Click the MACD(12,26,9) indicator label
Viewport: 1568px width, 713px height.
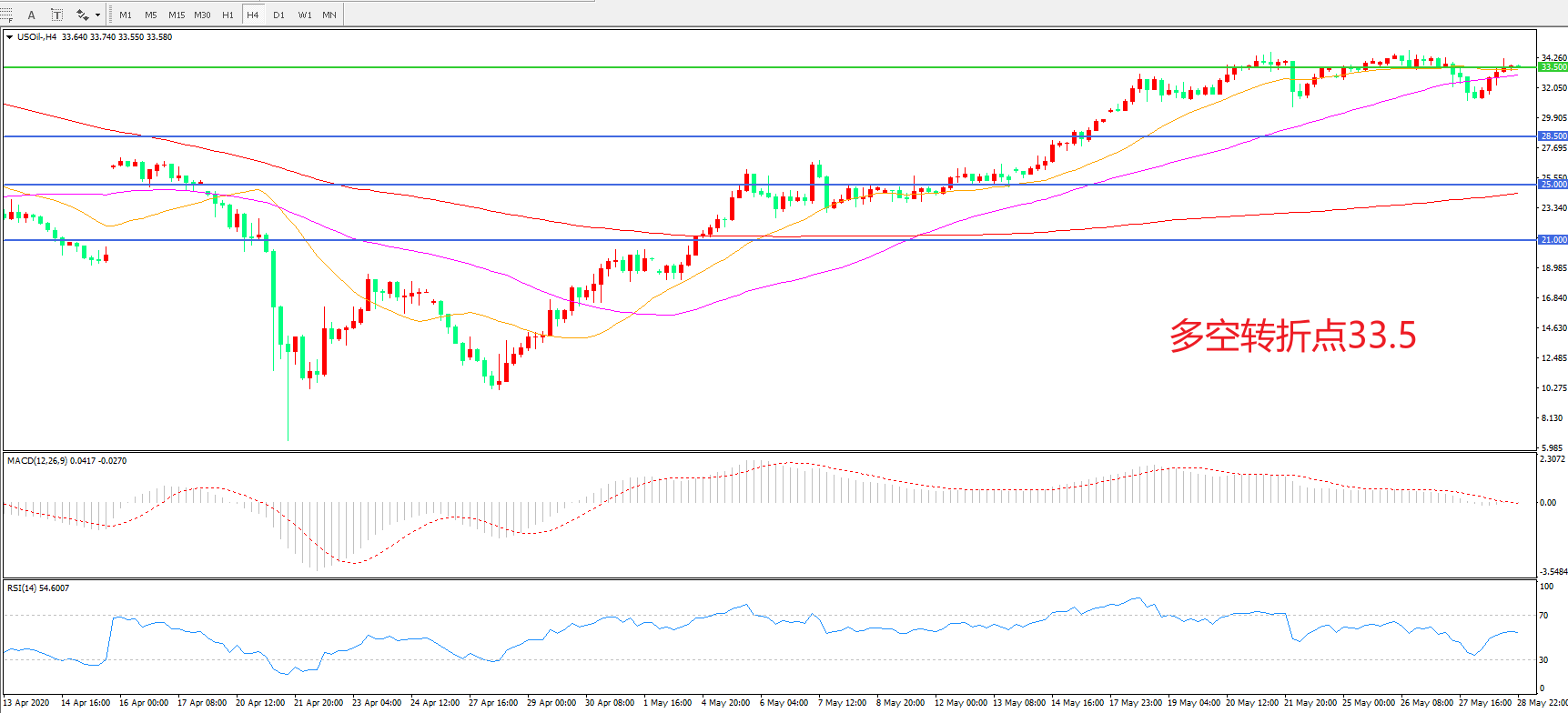click(66, 461)
